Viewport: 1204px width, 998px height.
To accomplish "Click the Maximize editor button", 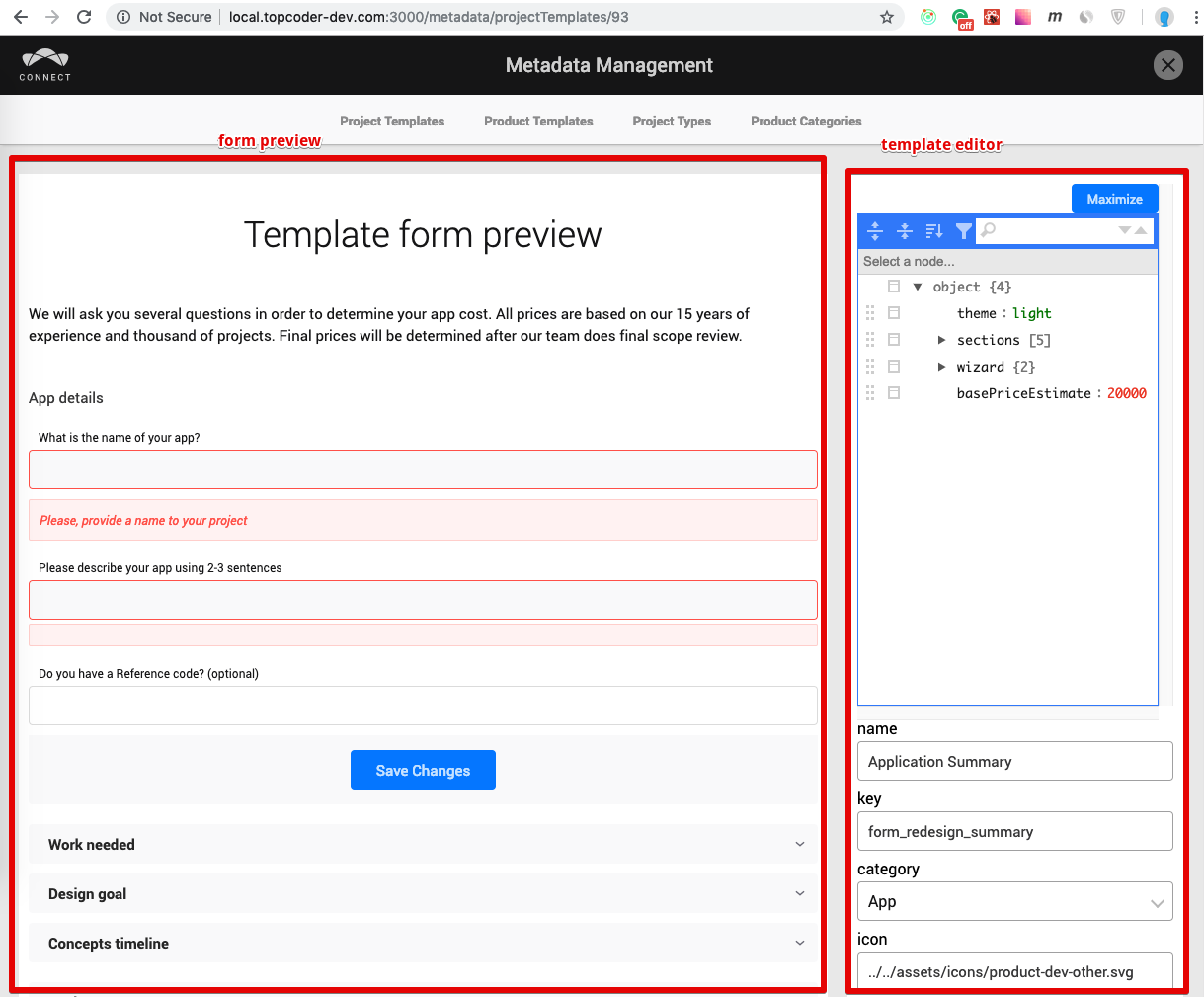I will (x=1115, y=199).
